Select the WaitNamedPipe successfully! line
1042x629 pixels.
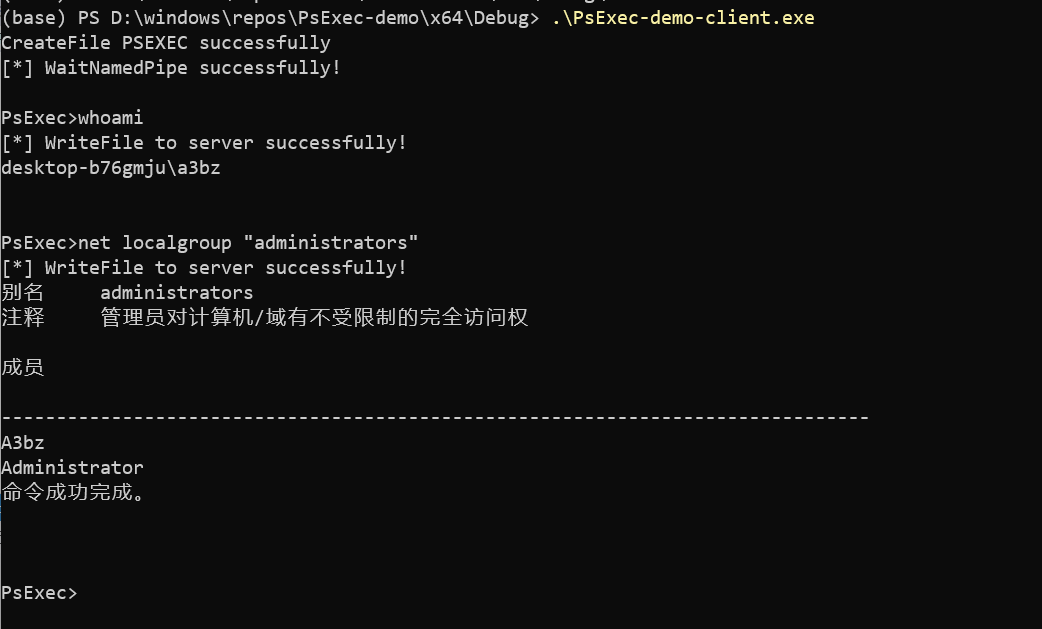171,68
